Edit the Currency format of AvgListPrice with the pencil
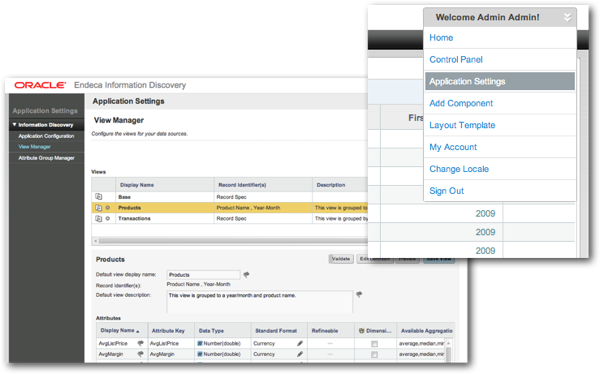Viewport: 600px width, 374px height. pos(300,343)
